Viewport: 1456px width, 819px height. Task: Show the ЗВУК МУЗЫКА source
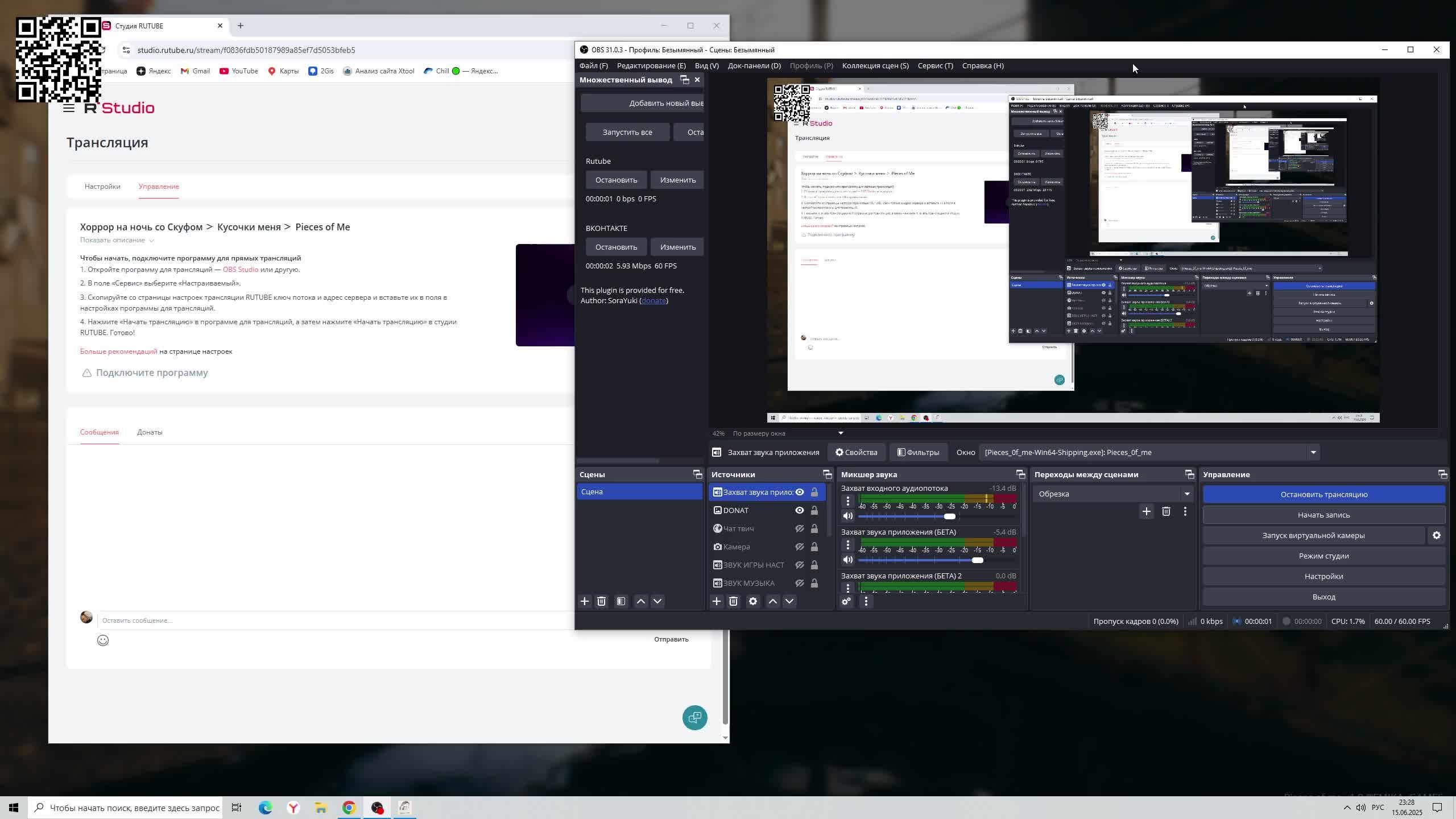[800, 583]
